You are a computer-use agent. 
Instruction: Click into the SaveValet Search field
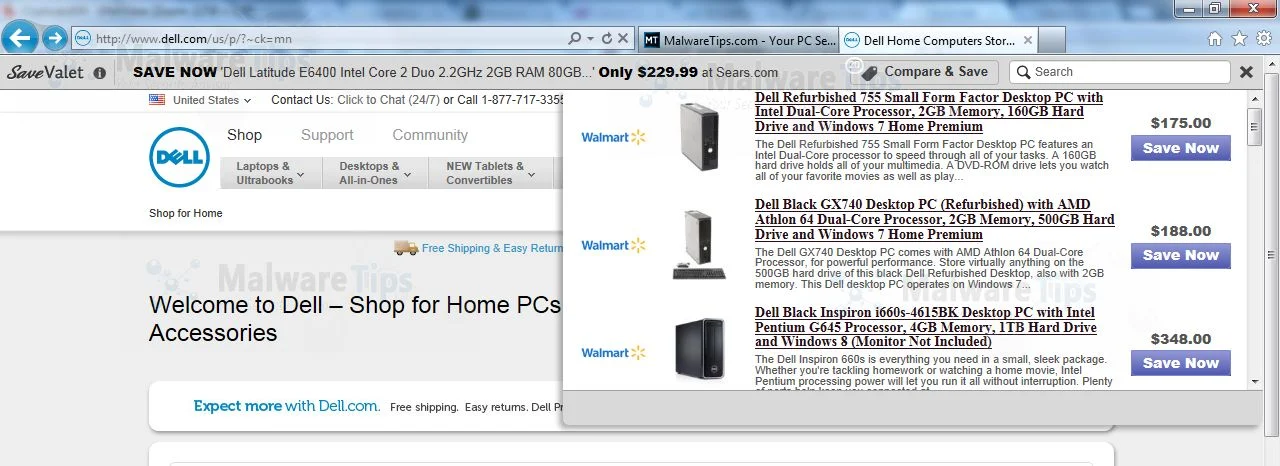pos(1120,72)
